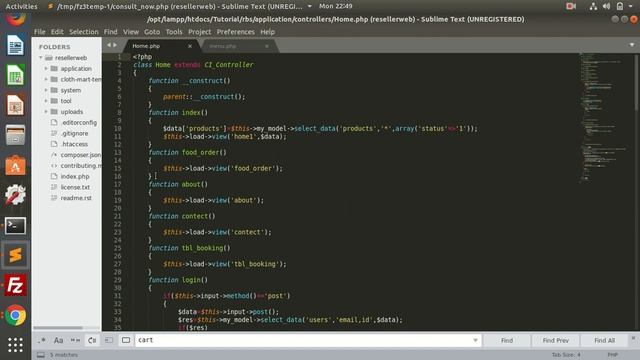Open the tab list dropdown arrow
This screenshot has width=640, height=360.
coord(632,45)
